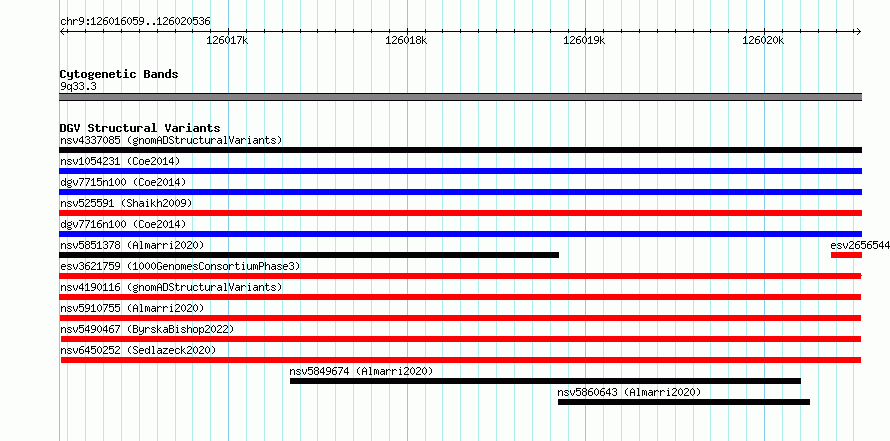
Task: Select the red nsv525591 variant bar
Action: [x=460, y=213]
